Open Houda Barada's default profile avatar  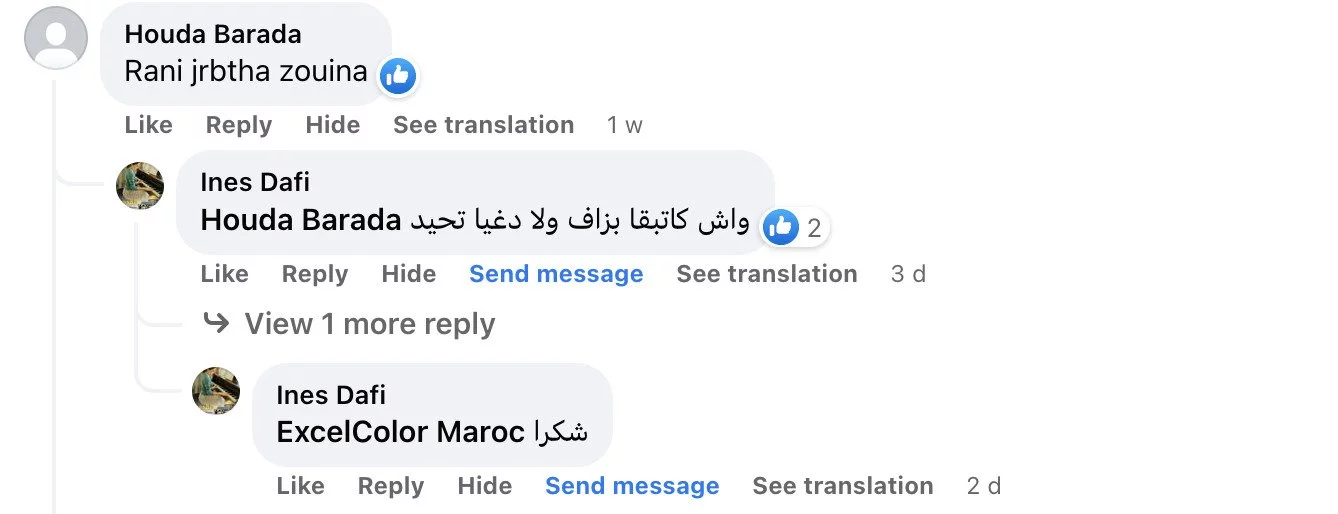click(x=56, y=38)
